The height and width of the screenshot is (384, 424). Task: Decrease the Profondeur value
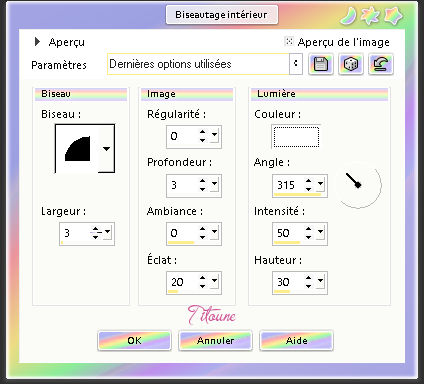[x=203, y=189]
